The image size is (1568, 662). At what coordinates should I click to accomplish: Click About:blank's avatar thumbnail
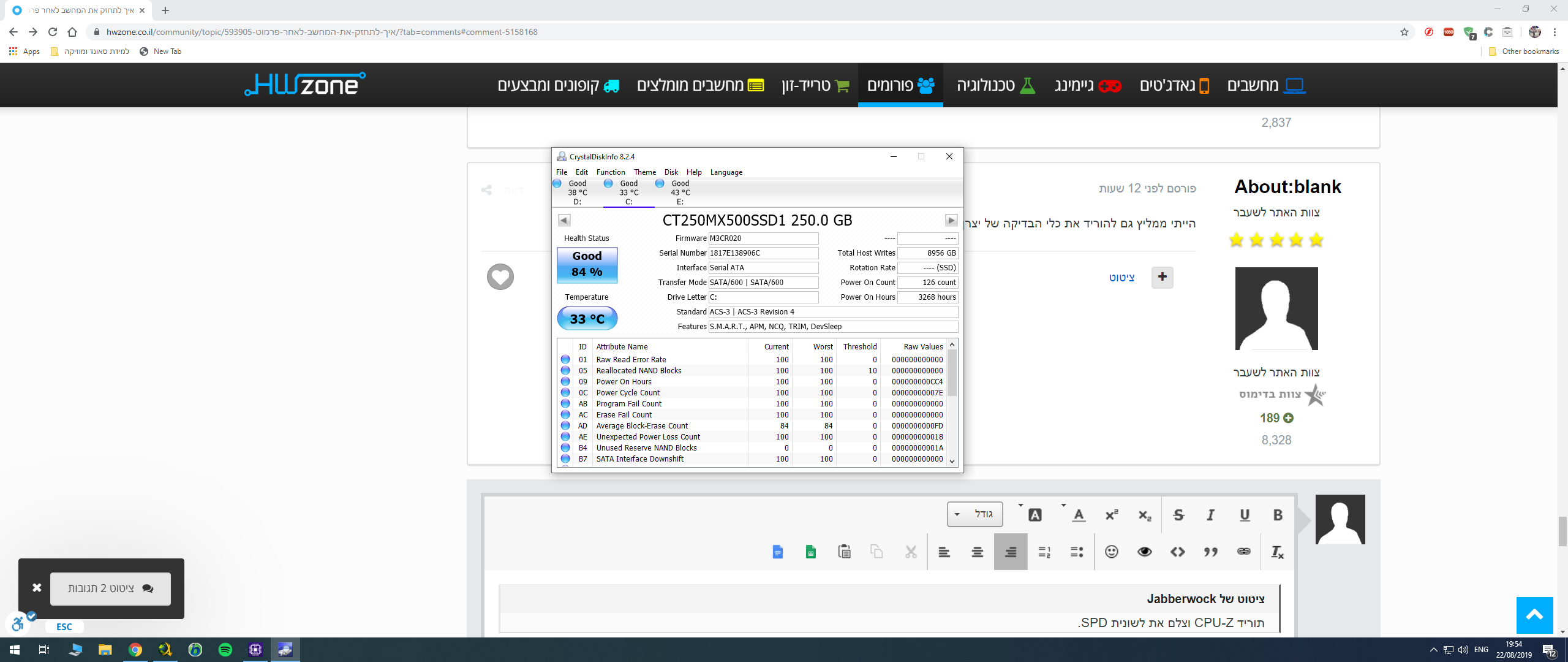pyautogui.click(x=1276, y=308)
